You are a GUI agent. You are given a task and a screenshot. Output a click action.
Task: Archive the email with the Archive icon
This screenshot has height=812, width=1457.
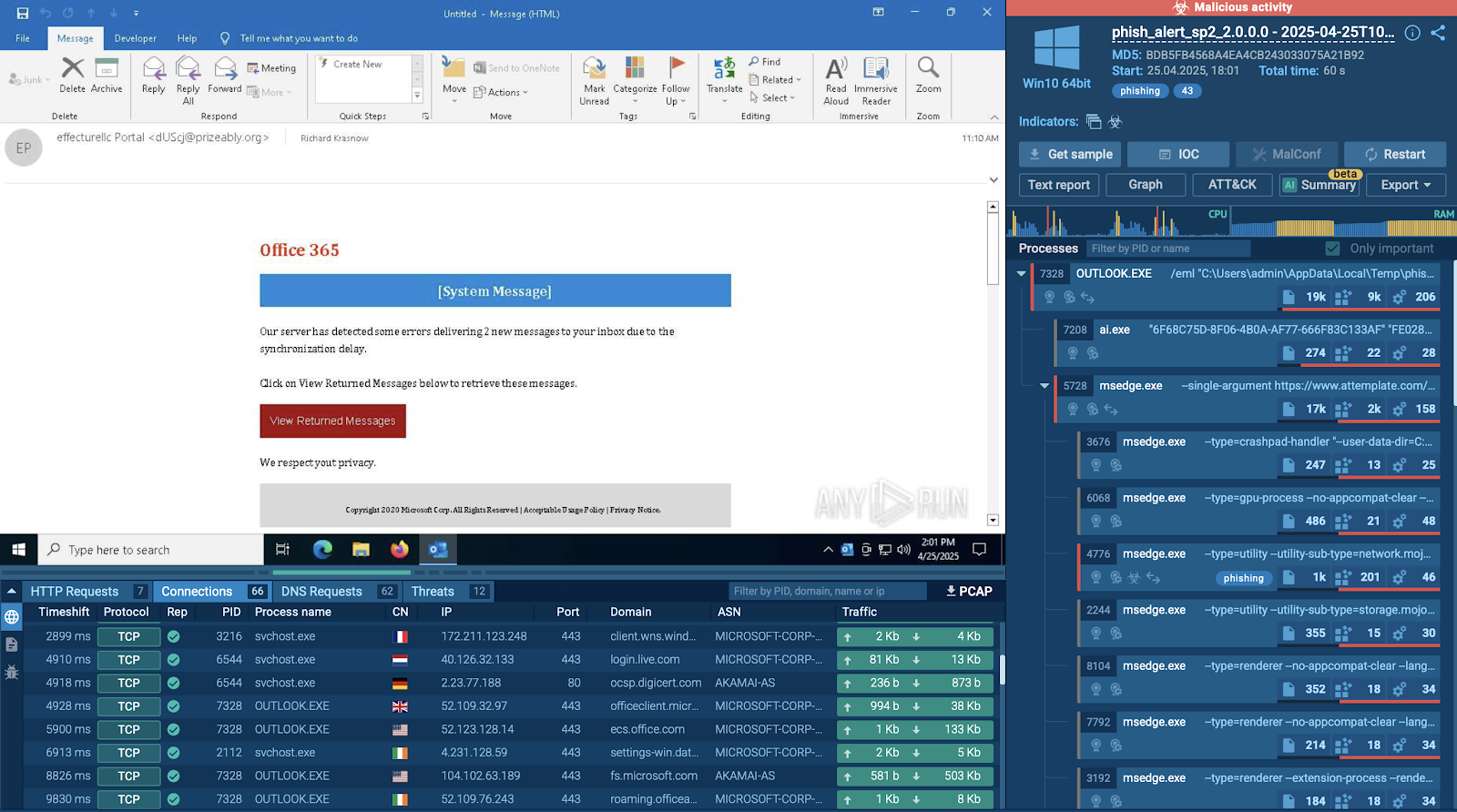107,76
